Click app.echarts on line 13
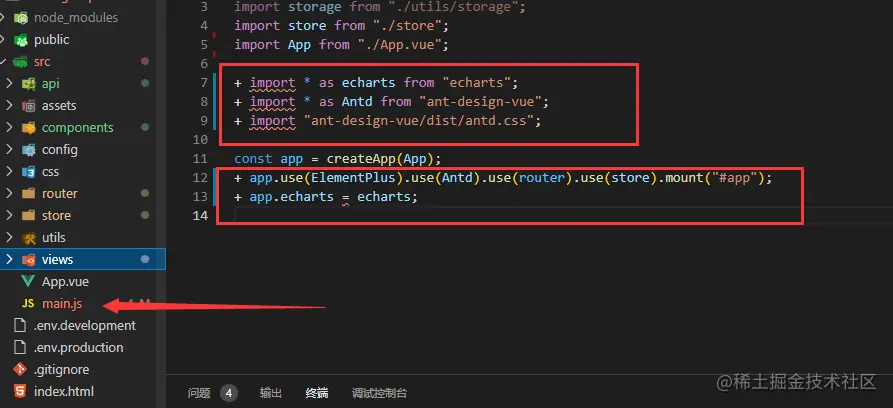 [x=292, y=197]
